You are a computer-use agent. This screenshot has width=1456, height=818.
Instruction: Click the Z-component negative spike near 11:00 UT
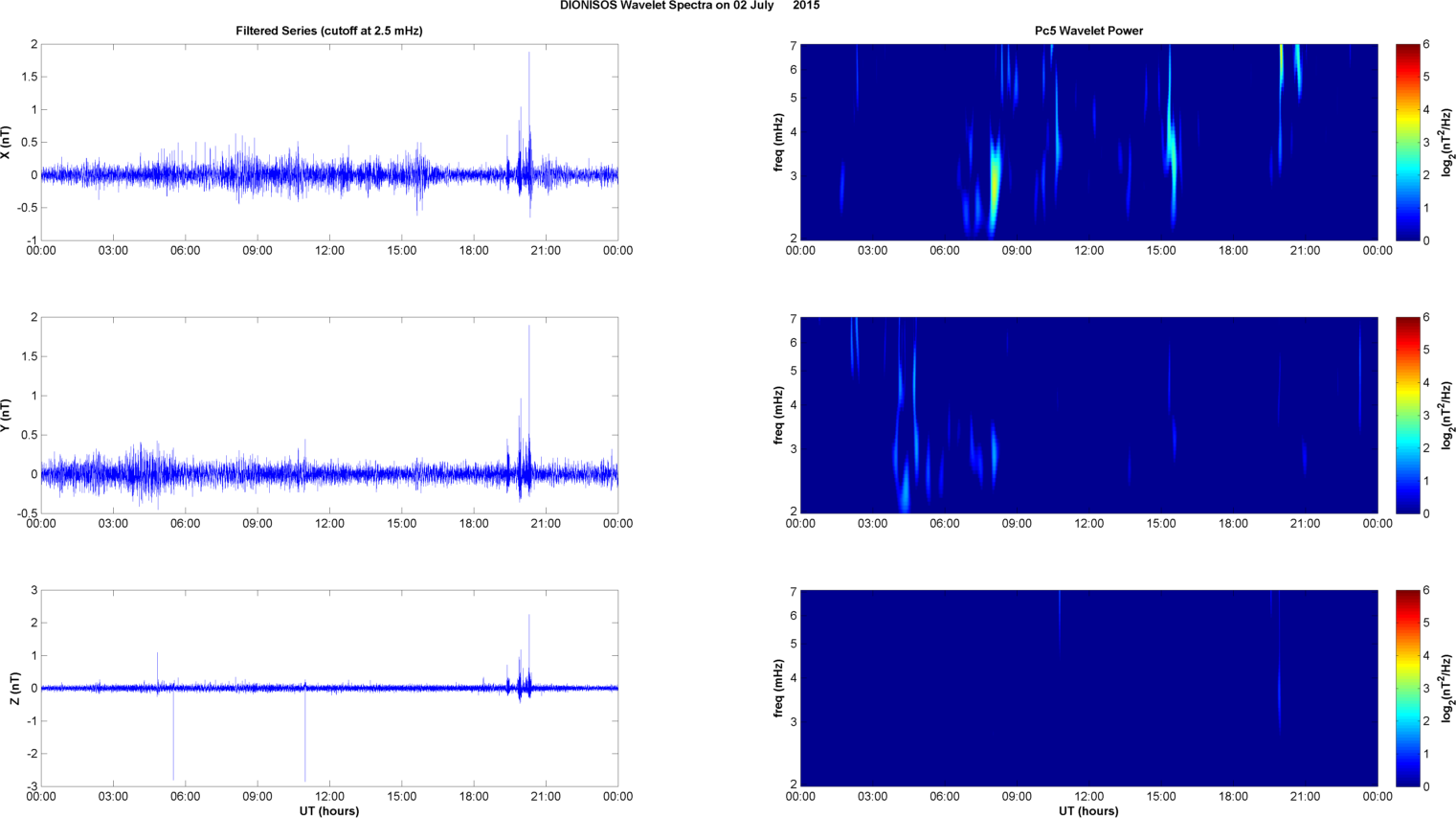[x=305, y=733]
